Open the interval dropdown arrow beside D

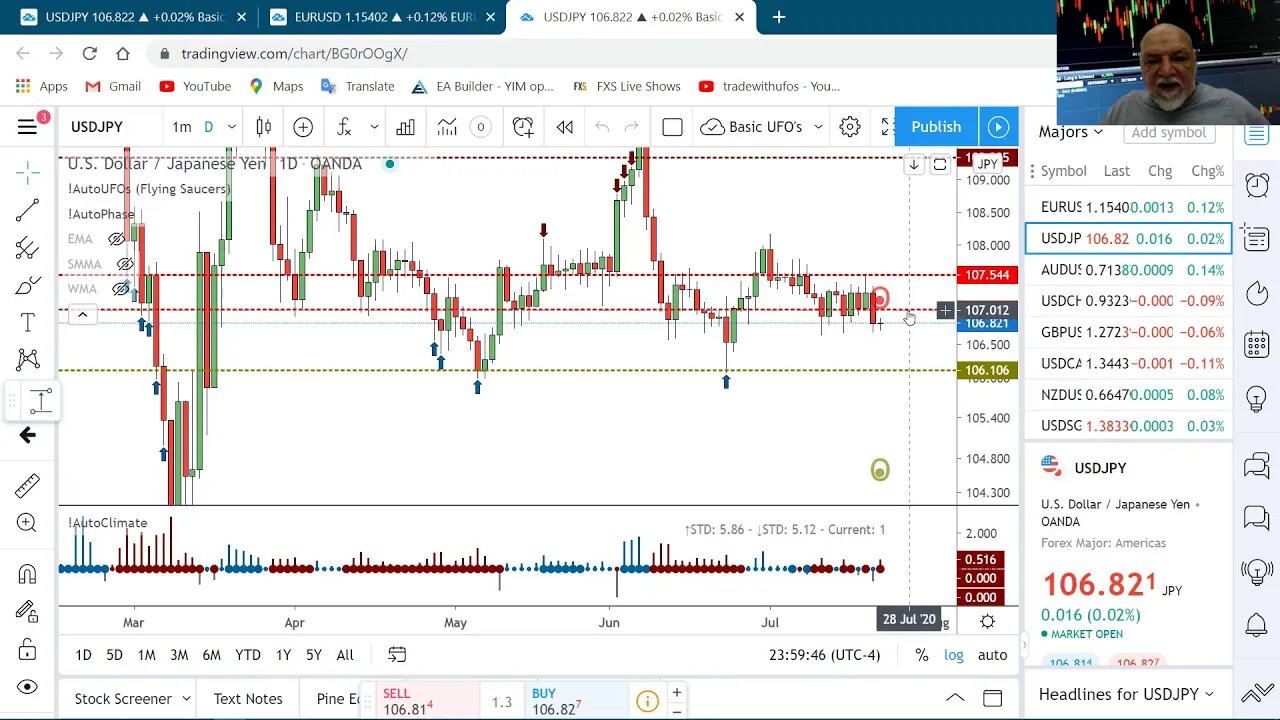pos(231,127)
